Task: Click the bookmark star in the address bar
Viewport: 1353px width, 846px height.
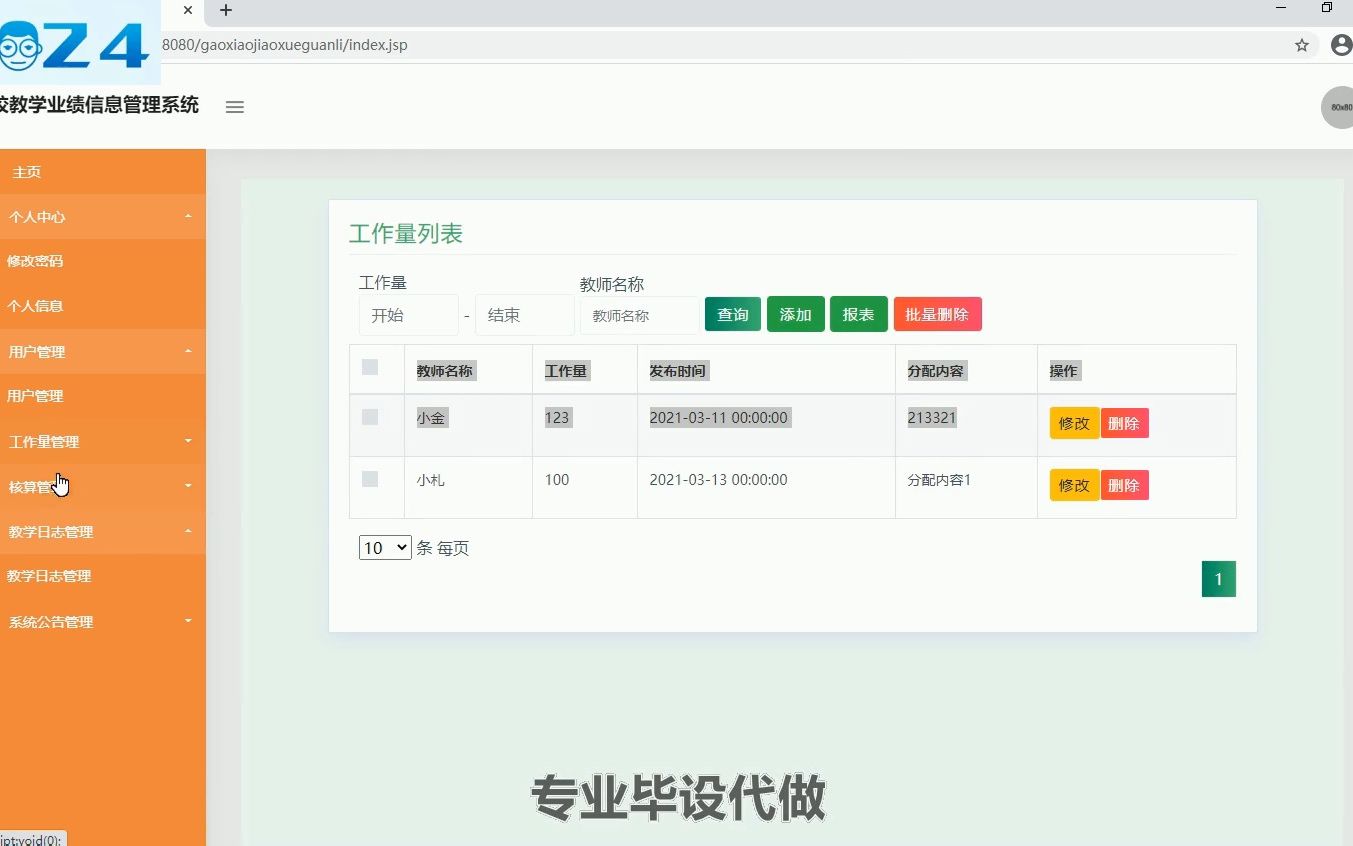Action: pyautogui.click(x=1301, y=45)
